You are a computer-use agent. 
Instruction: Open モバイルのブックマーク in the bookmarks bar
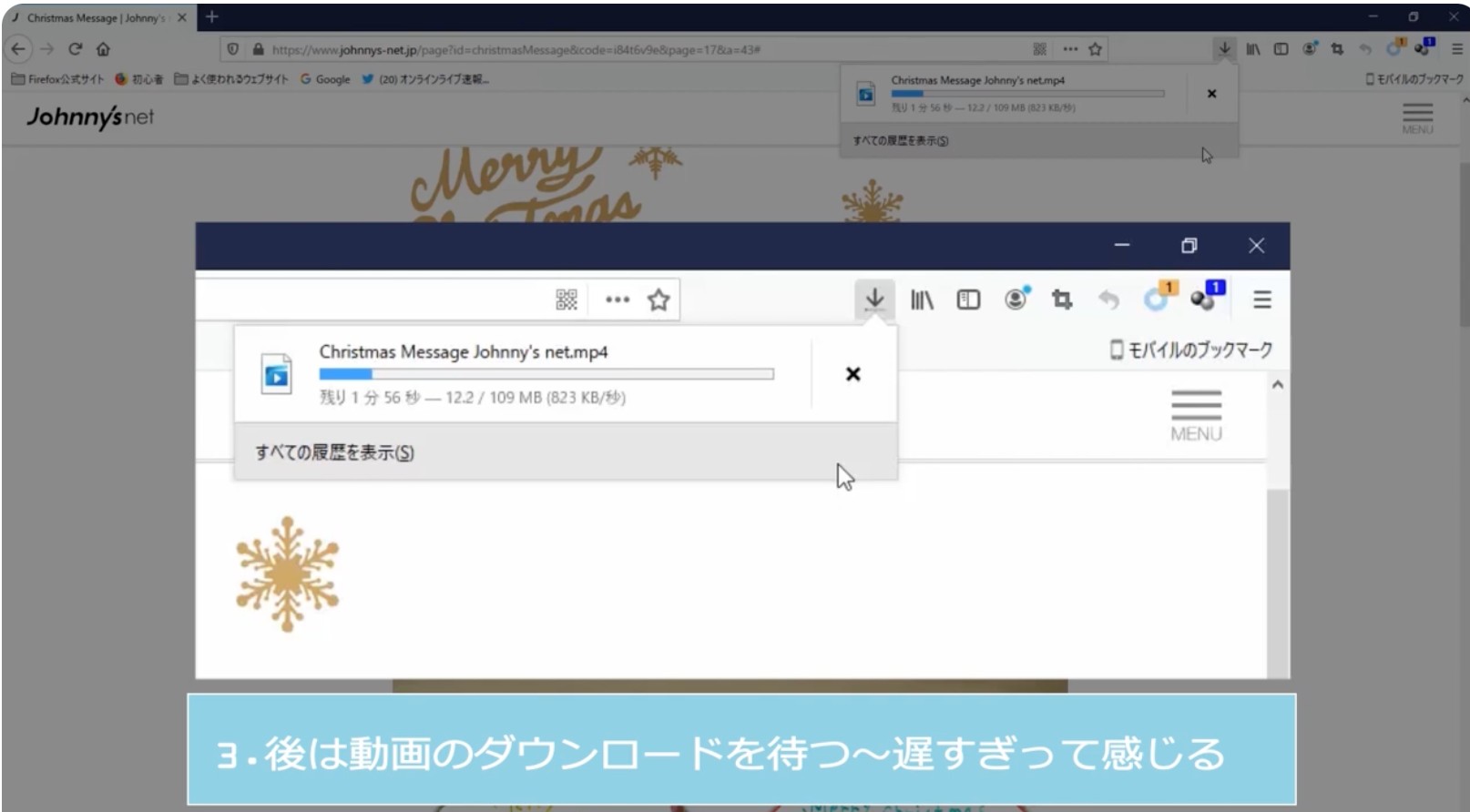point(1414,79)
